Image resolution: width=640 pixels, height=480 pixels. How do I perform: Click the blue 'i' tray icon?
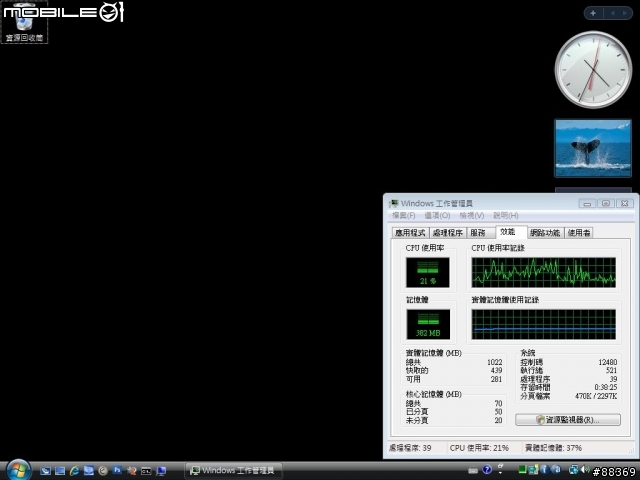pyautogui.click(x=544, y=470)
